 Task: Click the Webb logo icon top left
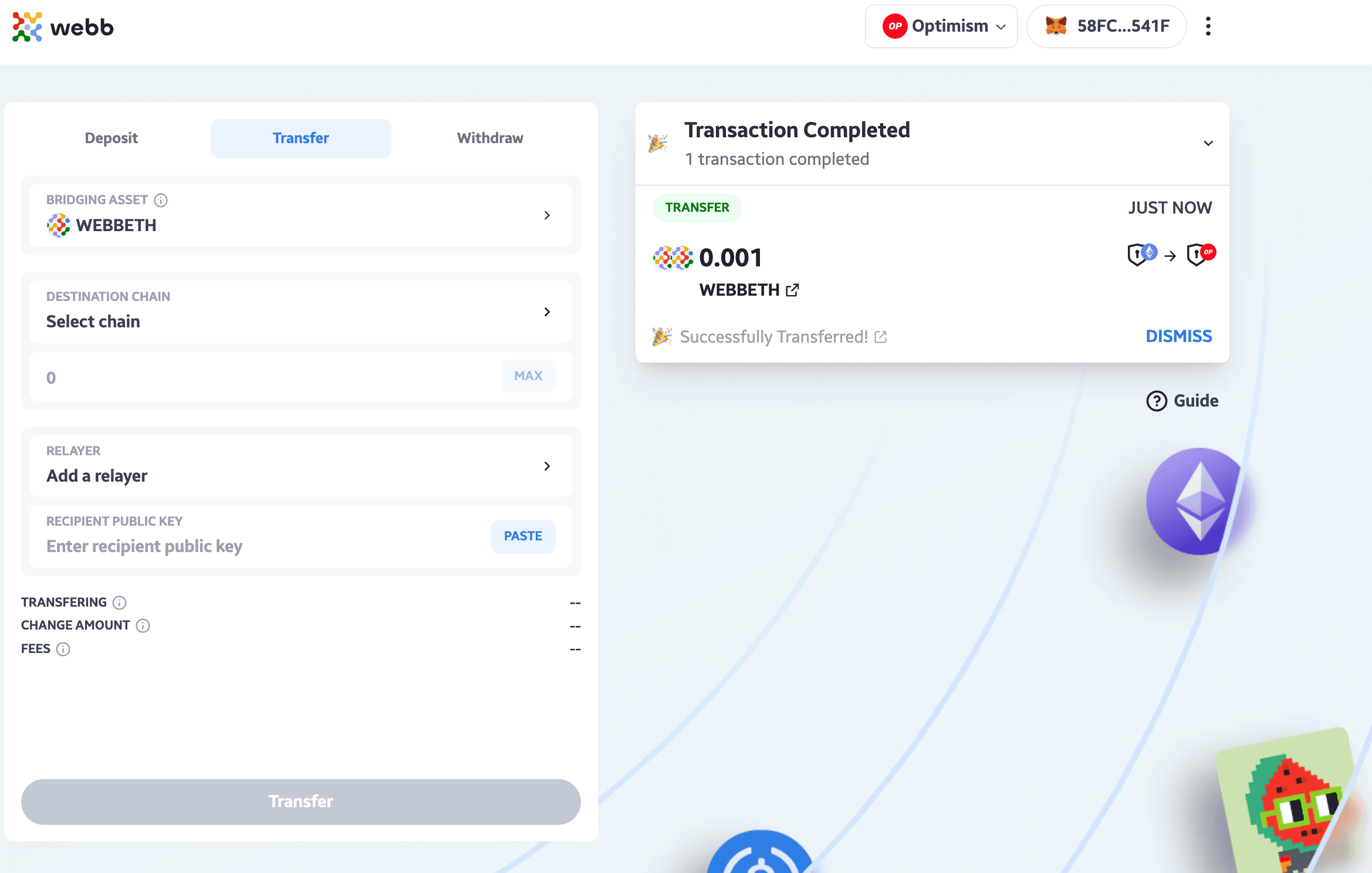coord(27,27)
